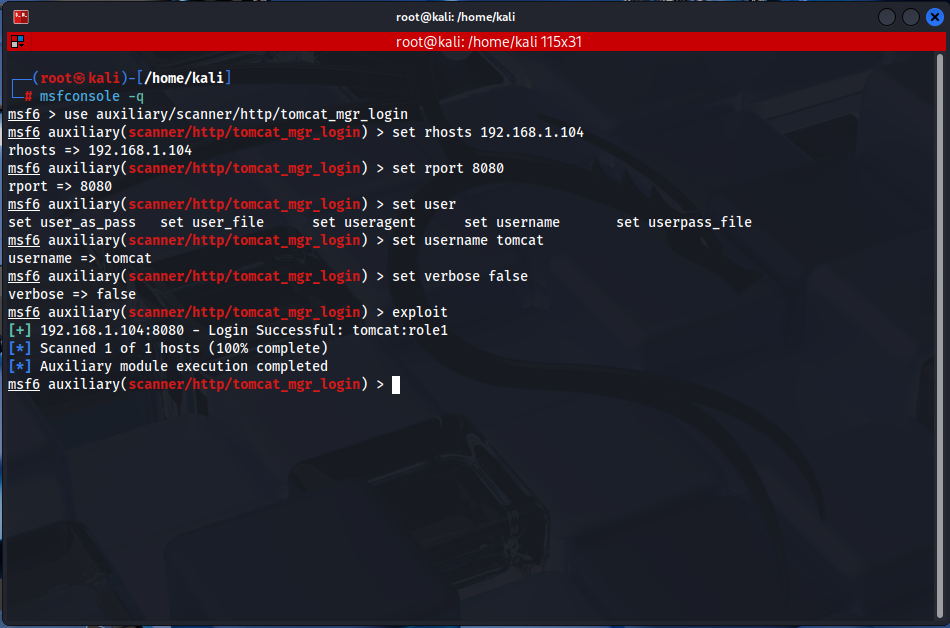Click the 'verbose => false' output line

(72, 294)
